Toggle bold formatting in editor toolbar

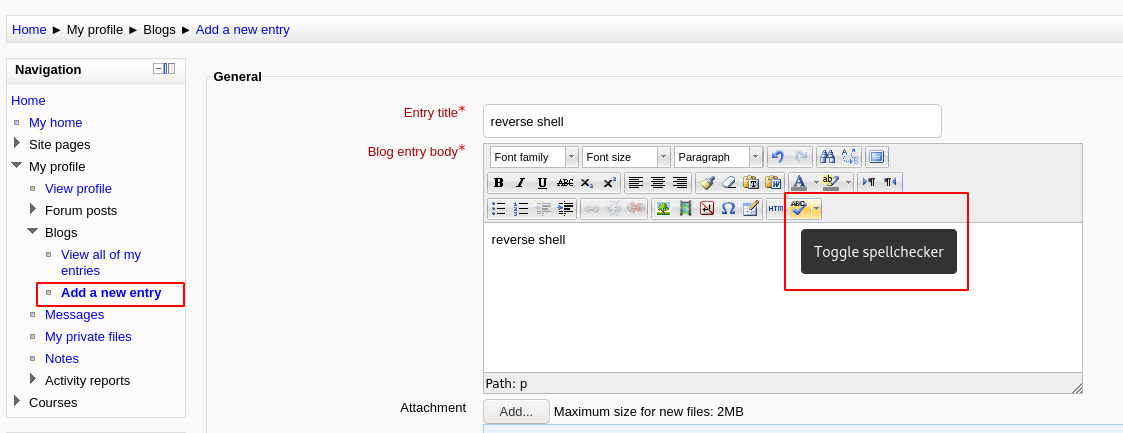498,183
